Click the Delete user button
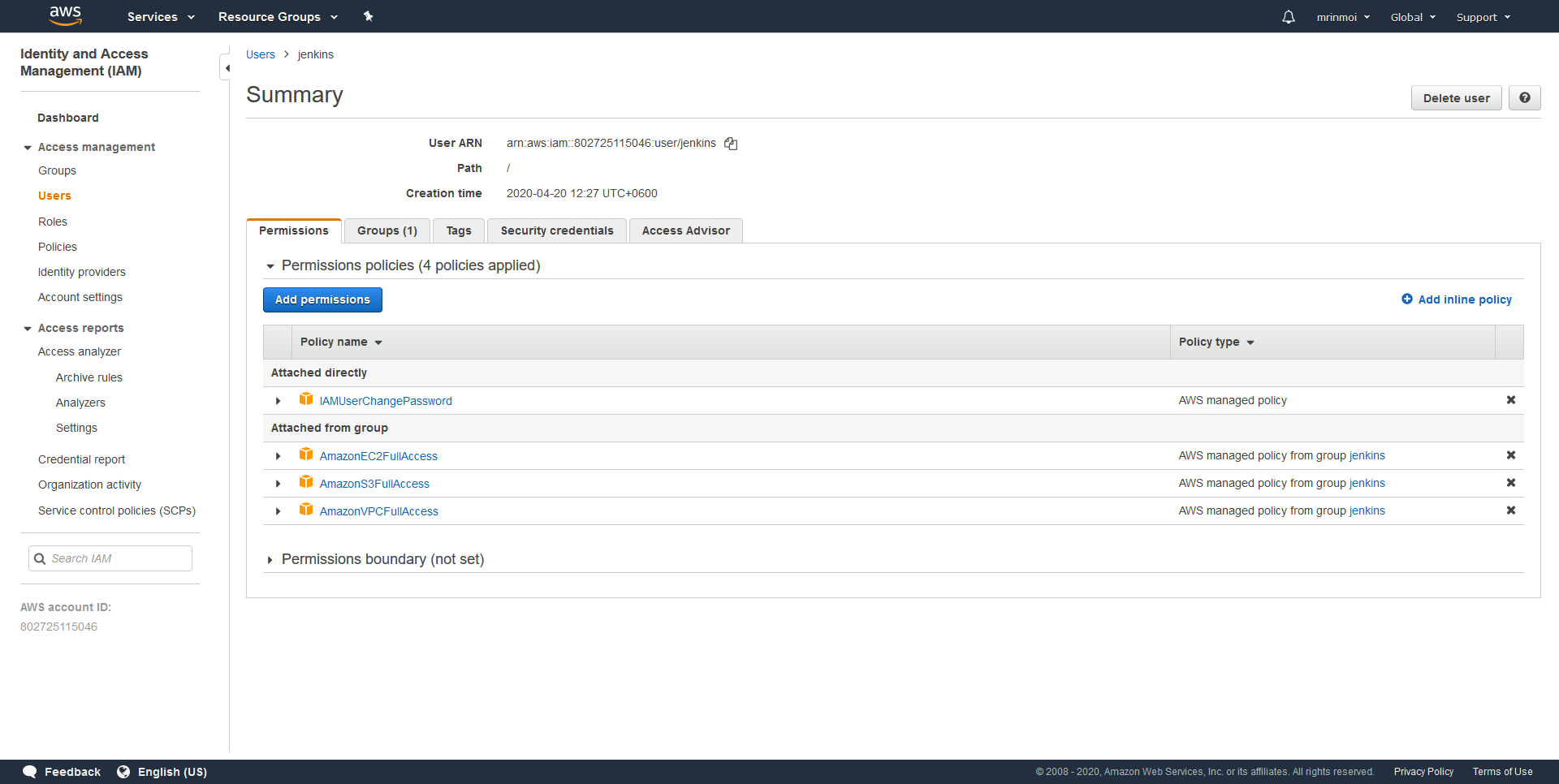This screenshot has height=784, width=1559. point(1456,98)
